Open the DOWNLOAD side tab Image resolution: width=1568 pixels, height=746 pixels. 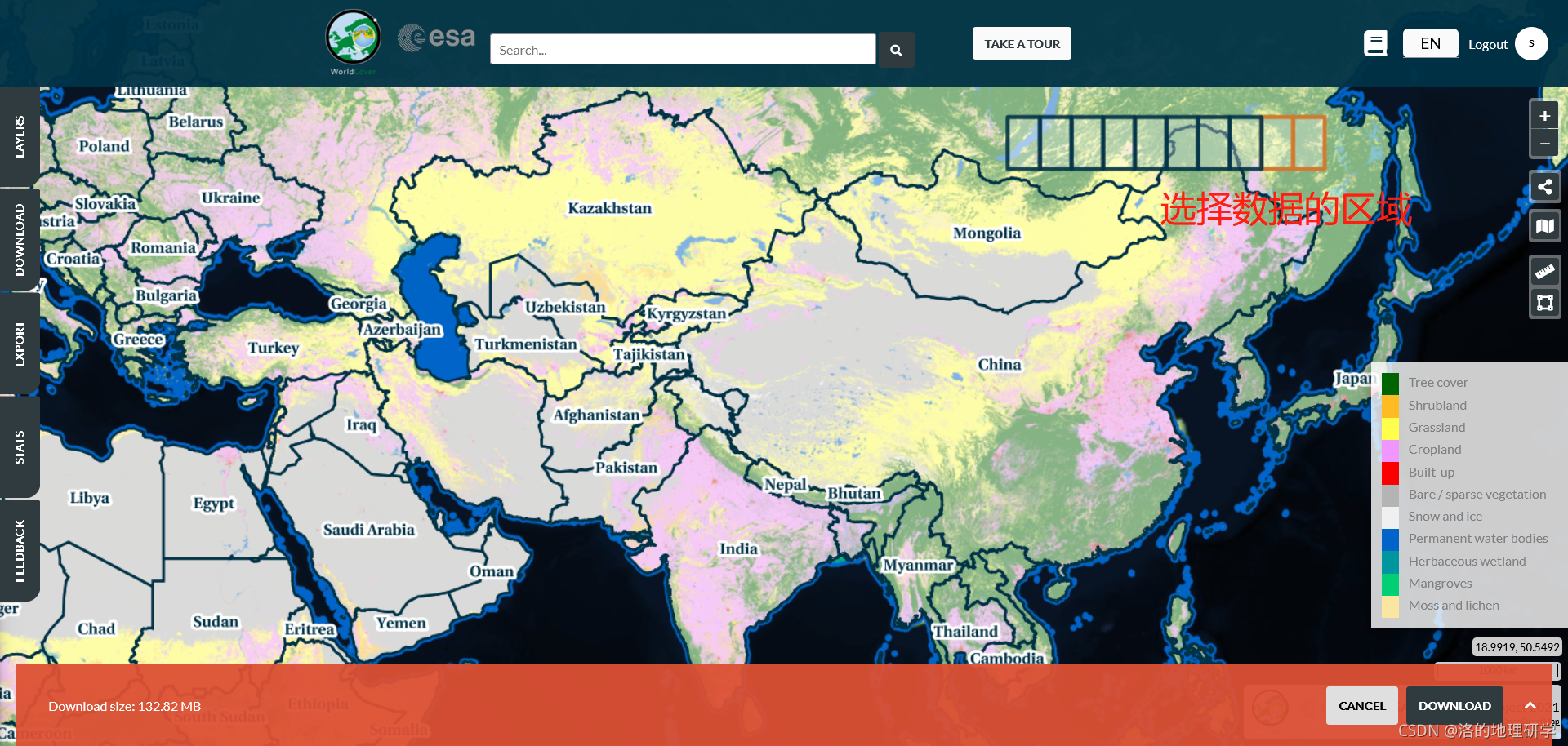(20, 240)
